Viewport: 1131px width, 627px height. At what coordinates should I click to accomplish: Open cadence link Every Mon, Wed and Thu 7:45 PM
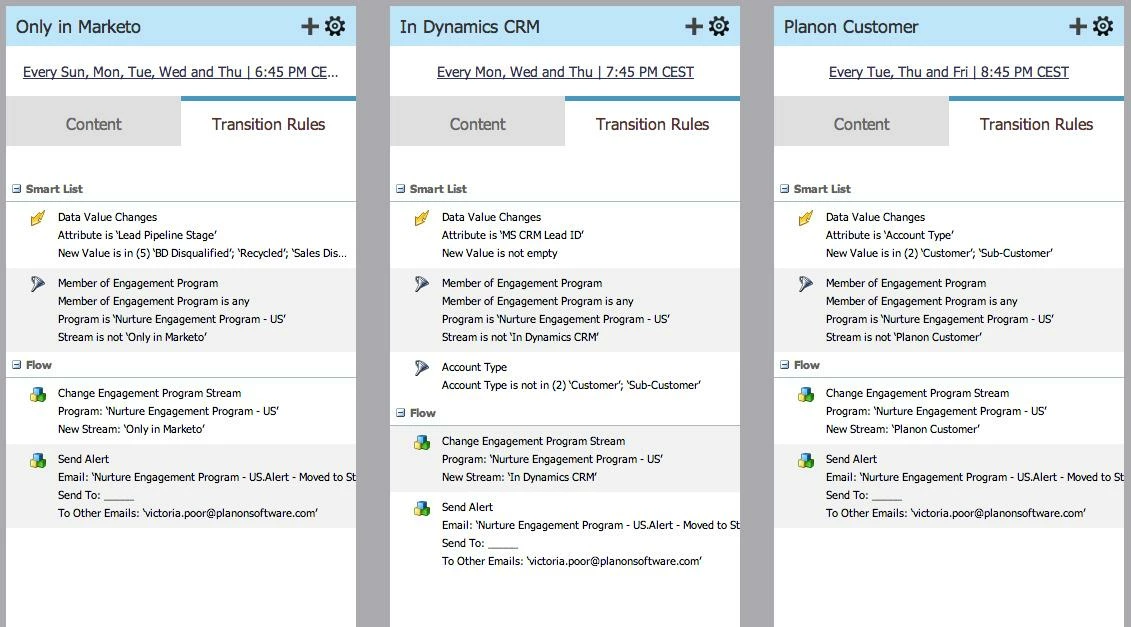point(566,72)
